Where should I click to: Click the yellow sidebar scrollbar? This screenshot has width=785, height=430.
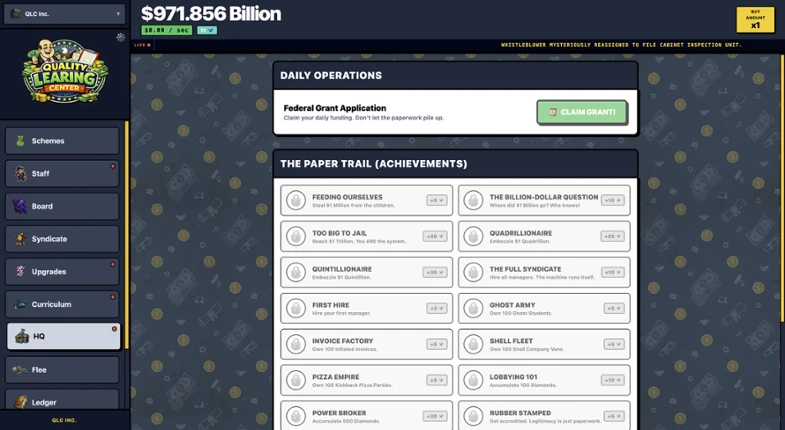coord(127,234)
